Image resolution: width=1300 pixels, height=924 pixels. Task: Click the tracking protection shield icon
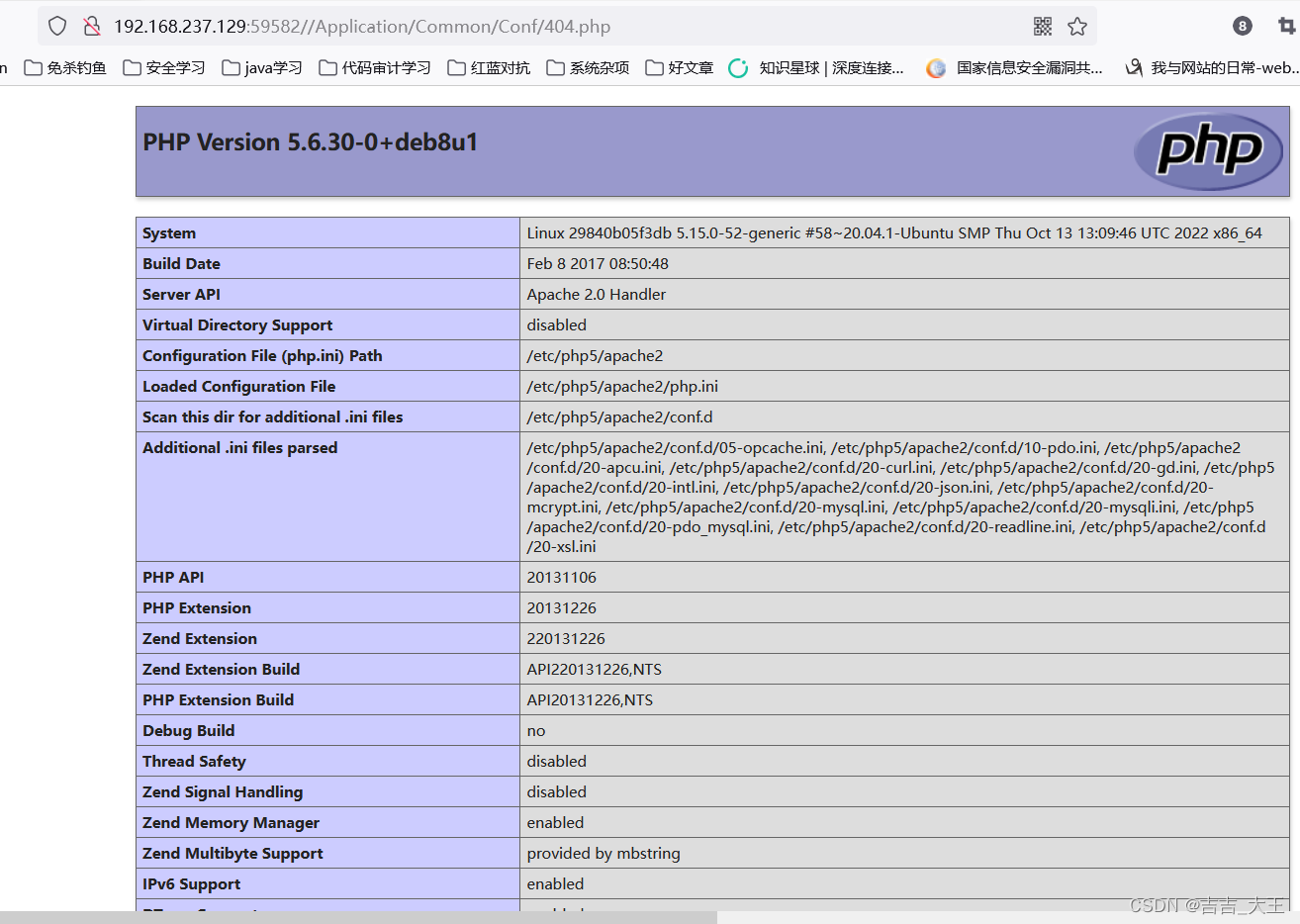[x=56, y=26]
